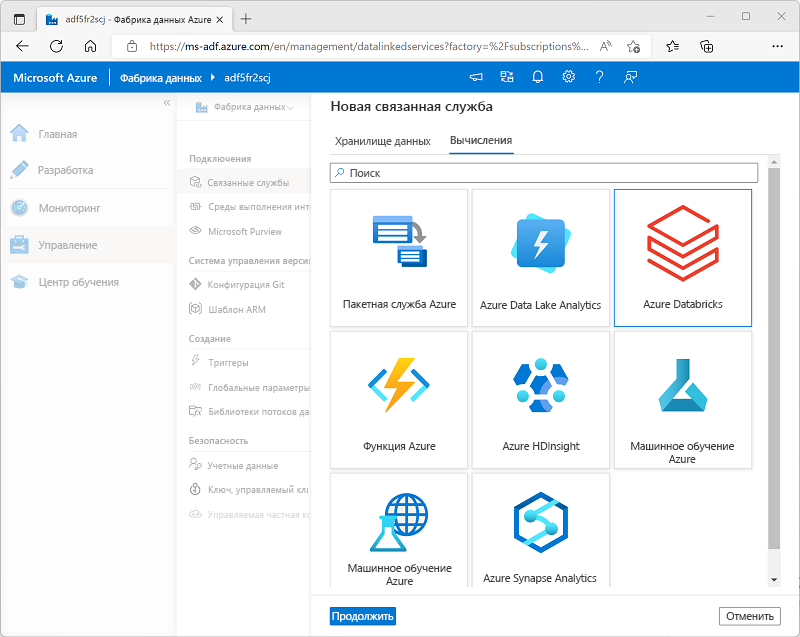The height and width of the screenshot is (637, 800).
Task: Open the Главная home icon in sidebar
Action: point(19,133)
